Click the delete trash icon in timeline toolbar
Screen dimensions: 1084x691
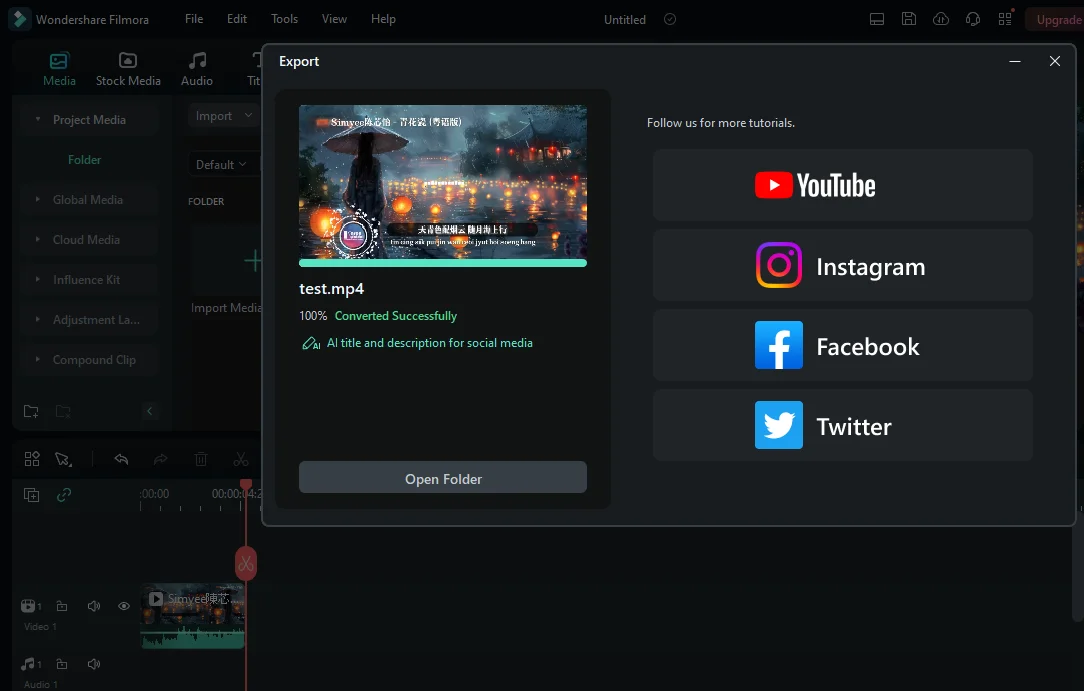click(x=200, y=459)
